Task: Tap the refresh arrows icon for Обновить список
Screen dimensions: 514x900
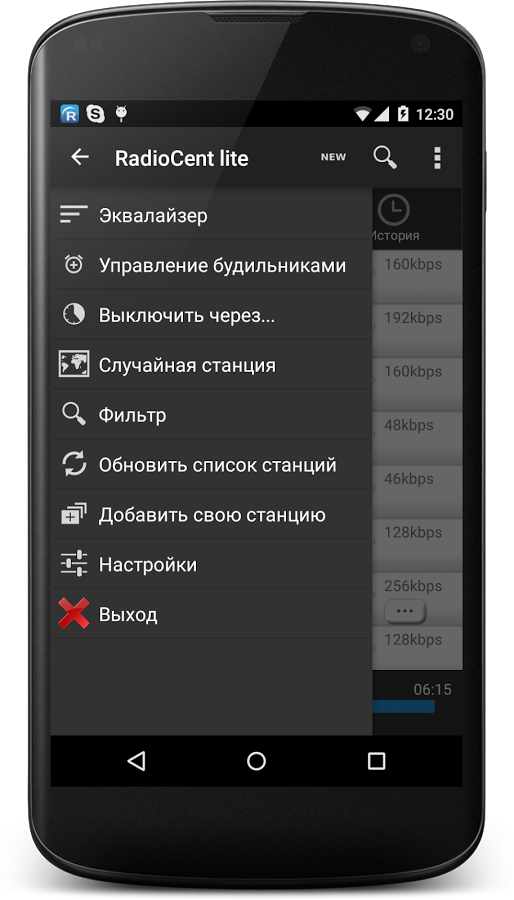Action: [74, 464]
